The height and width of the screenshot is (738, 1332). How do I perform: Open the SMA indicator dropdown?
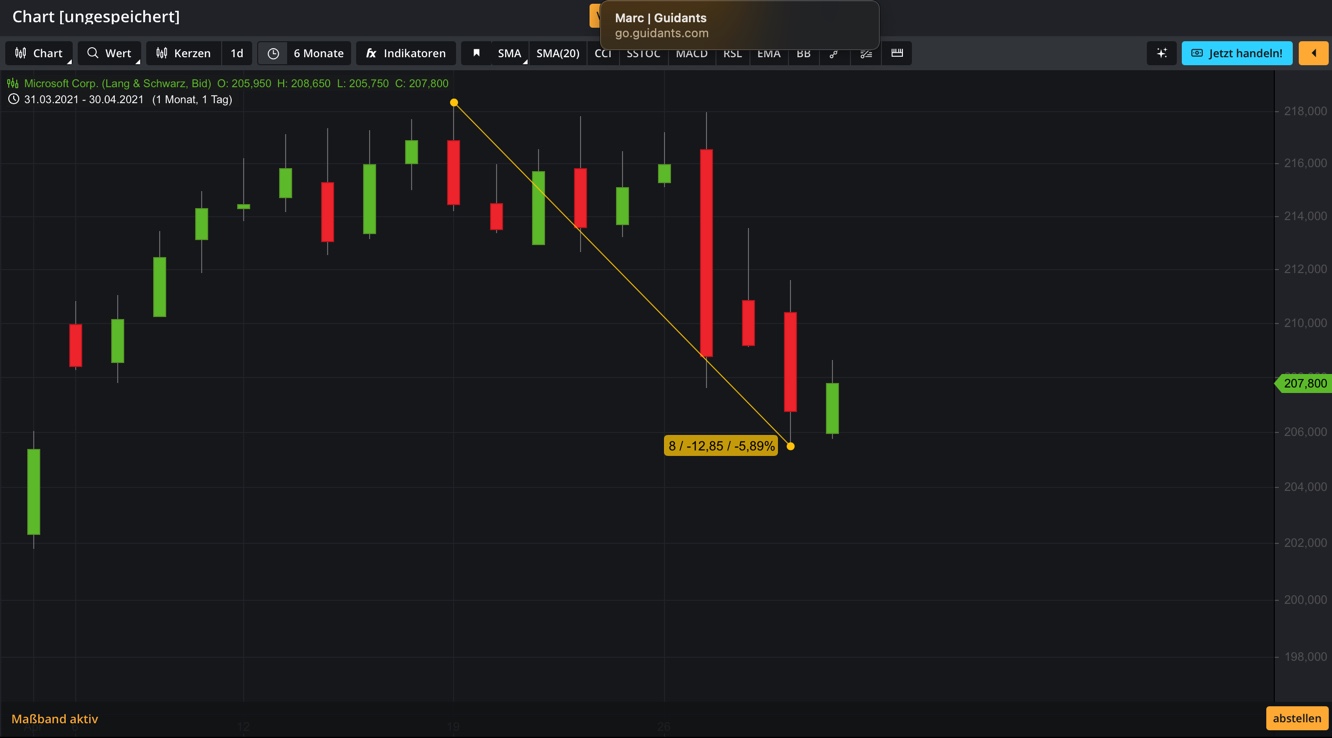tap(510, 53)
